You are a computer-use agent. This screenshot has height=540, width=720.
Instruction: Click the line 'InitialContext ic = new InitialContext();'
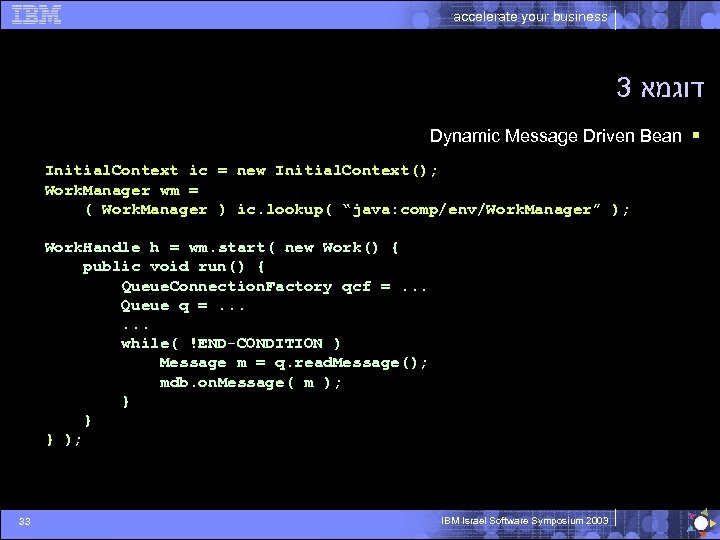click(242, 171)
